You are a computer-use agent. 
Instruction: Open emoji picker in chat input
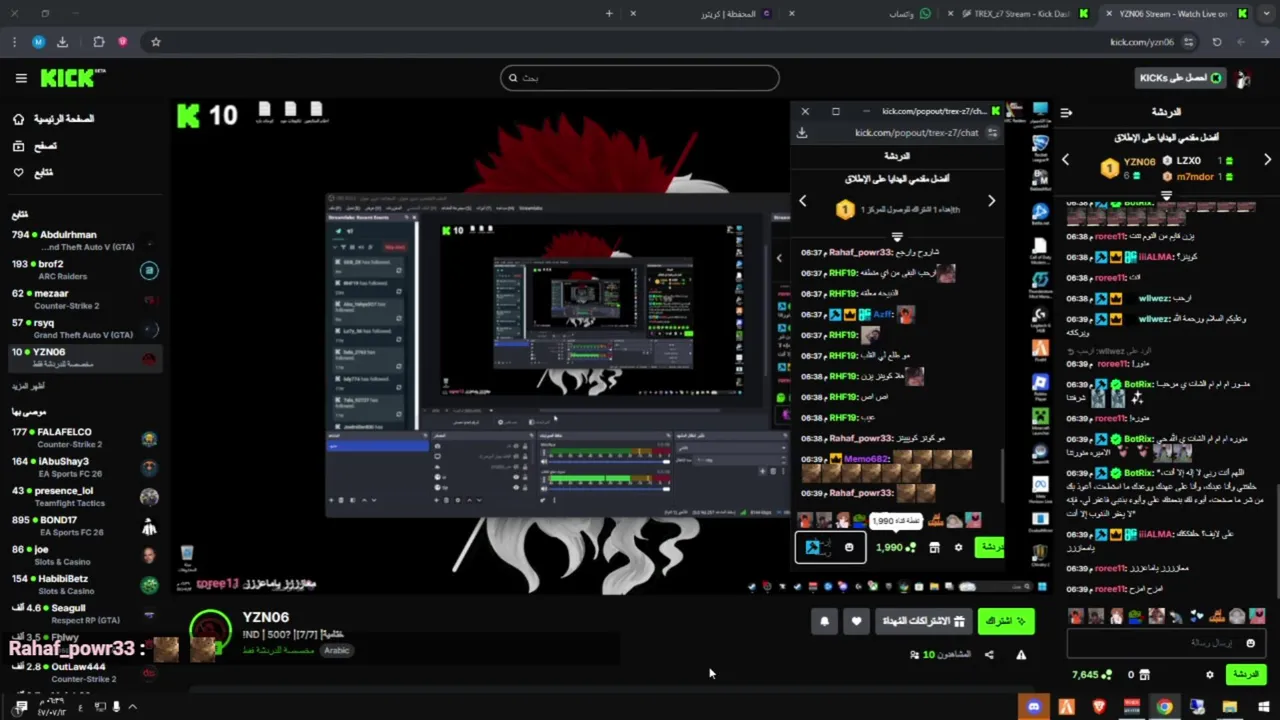click(1250, 643)
